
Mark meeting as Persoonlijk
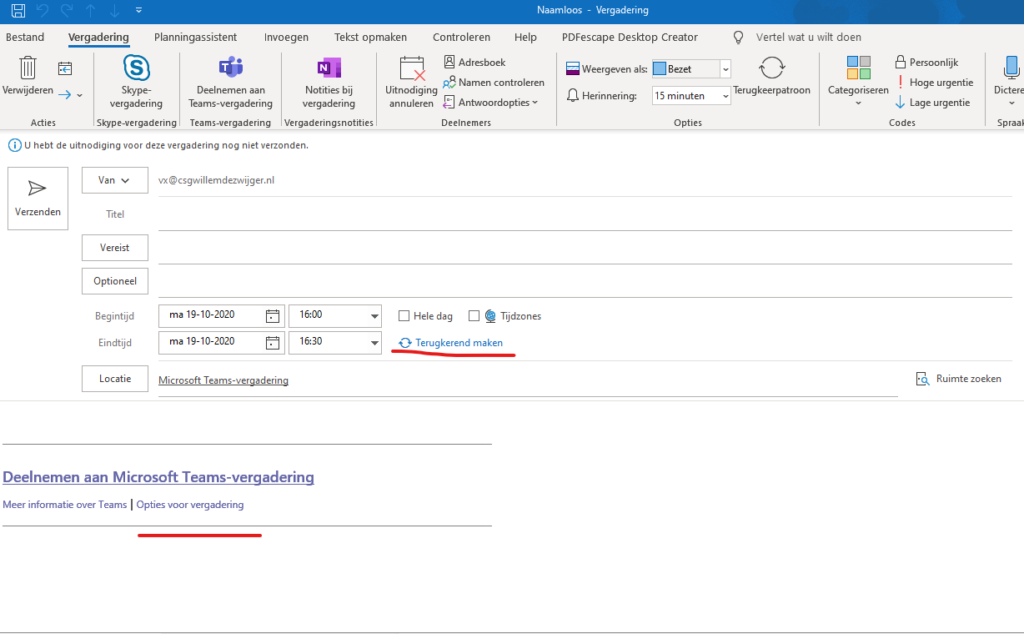(x=926, y=62)
